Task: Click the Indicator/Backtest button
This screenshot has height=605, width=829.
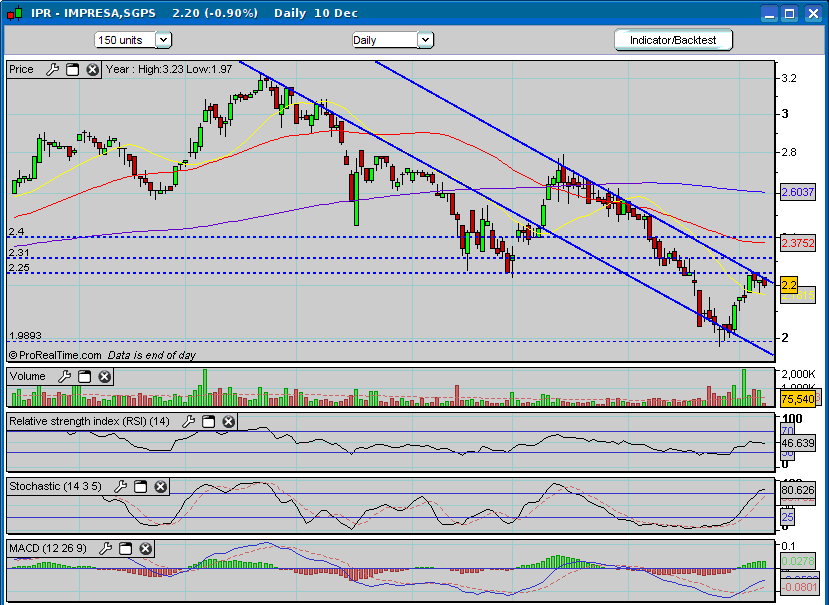Action: point(673,40)
